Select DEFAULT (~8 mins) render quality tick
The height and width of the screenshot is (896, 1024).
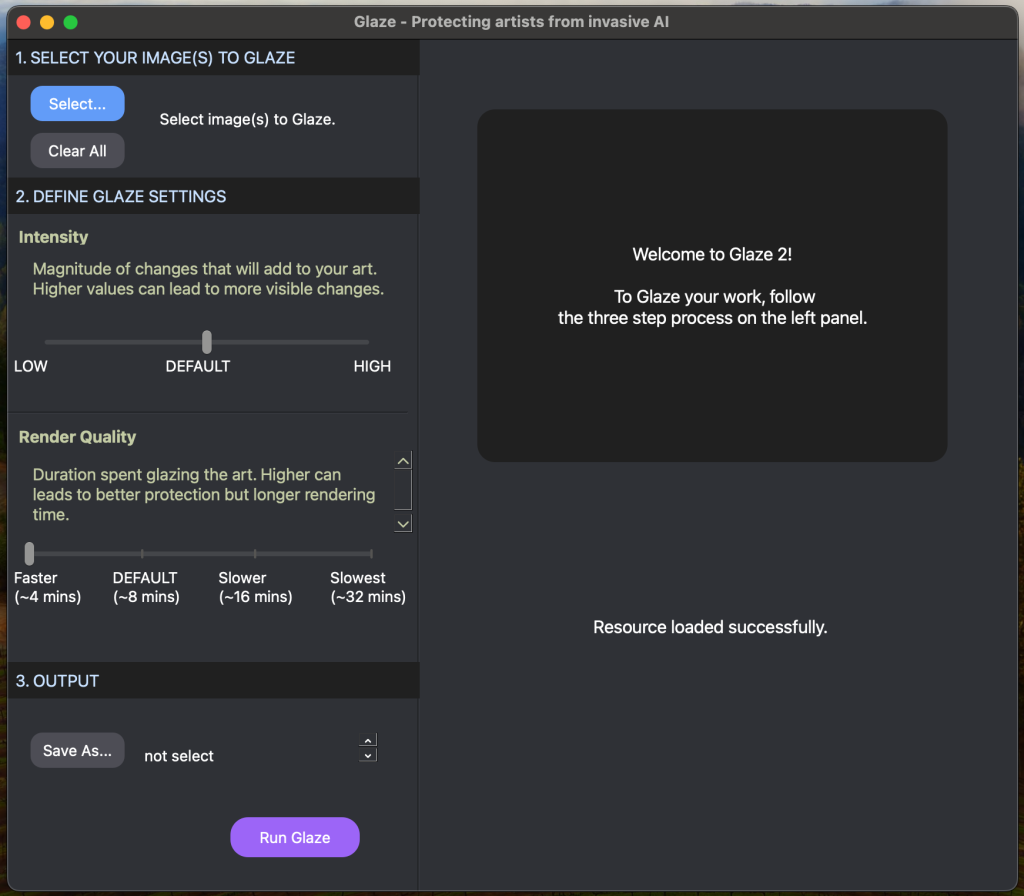click(x=142, y=553)
